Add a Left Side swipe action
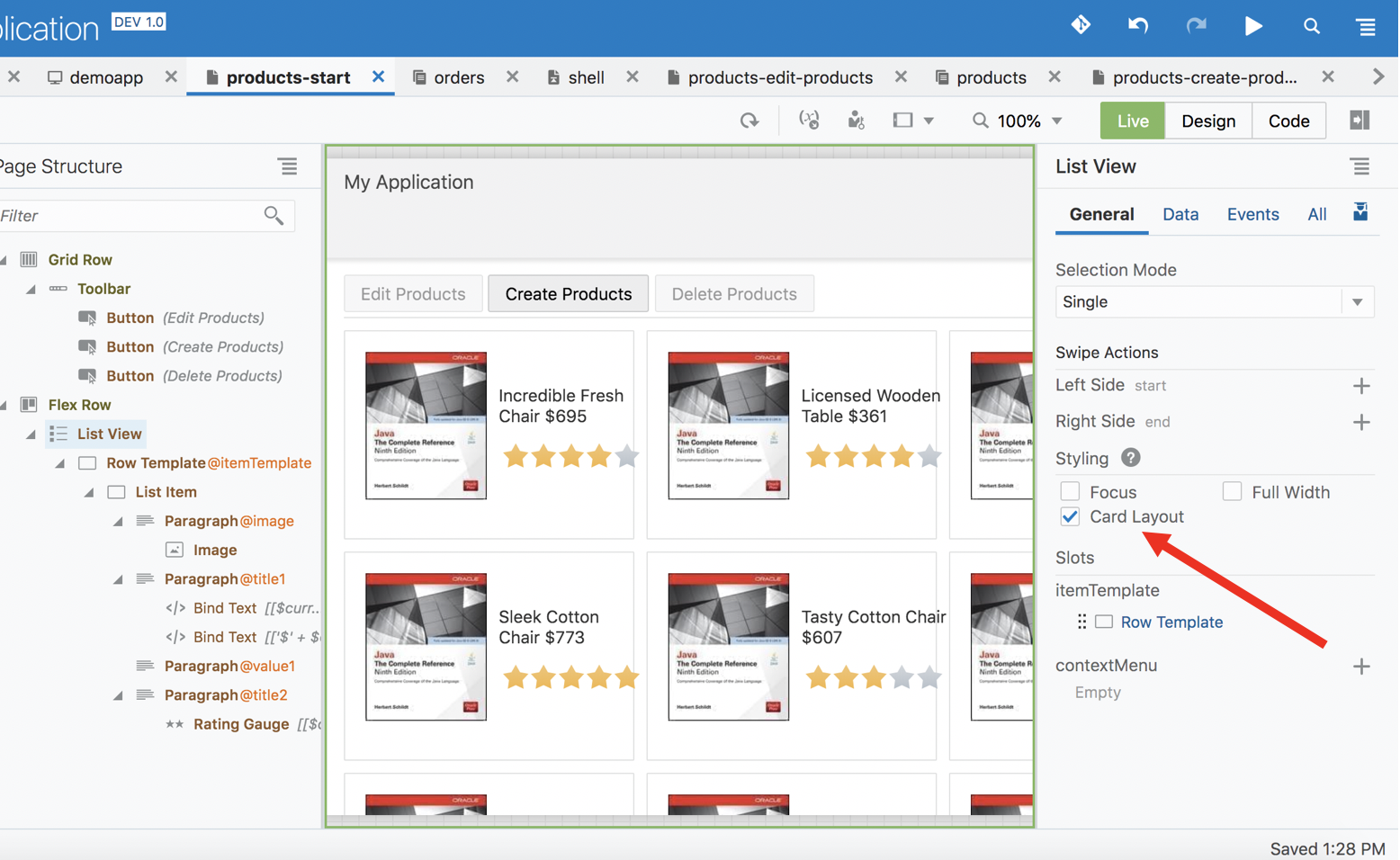1400x860 pixels. [1361, 386]
